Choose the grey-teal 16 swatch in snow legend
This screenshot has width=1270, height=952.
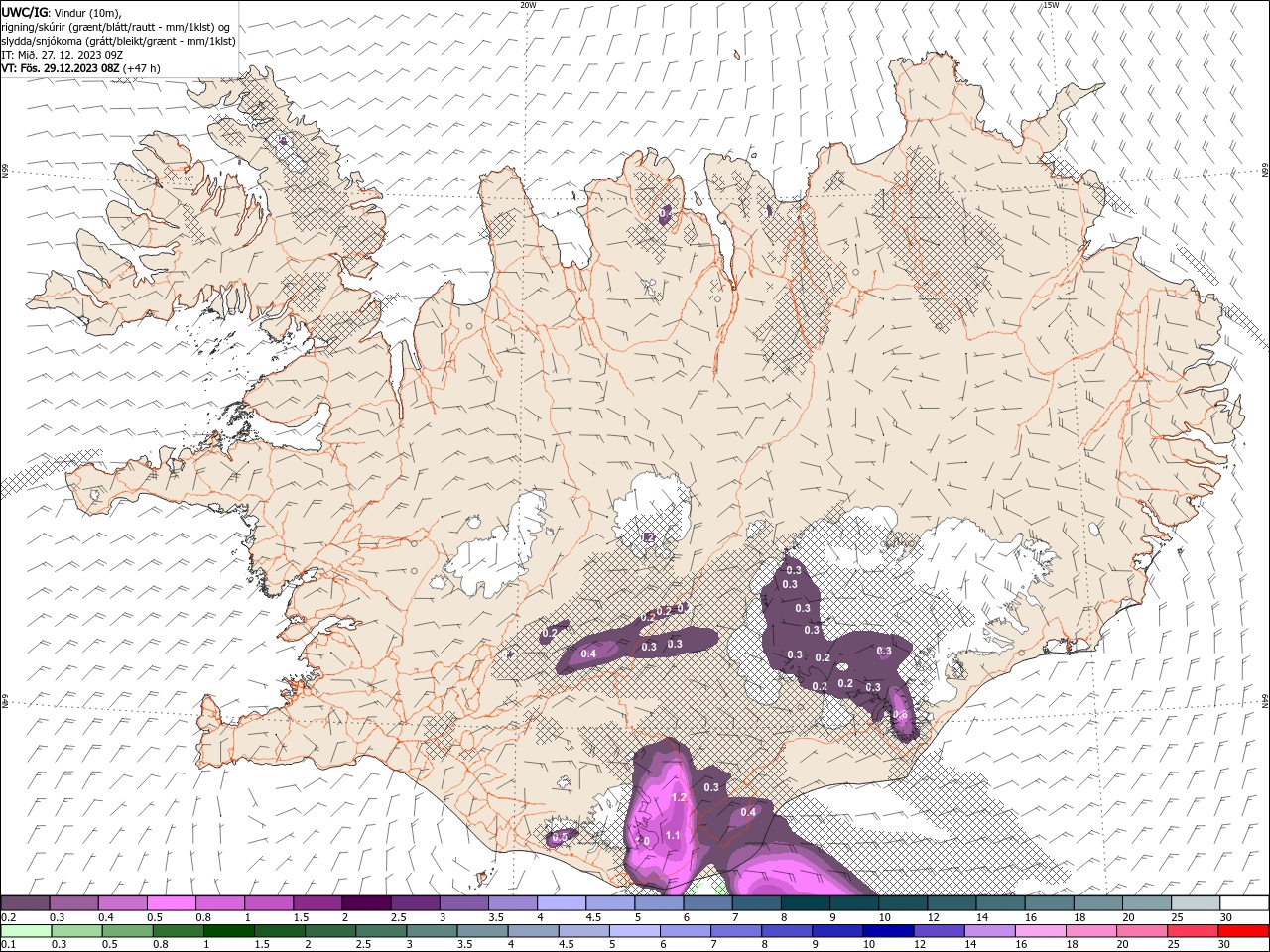tap(1048, 903)
